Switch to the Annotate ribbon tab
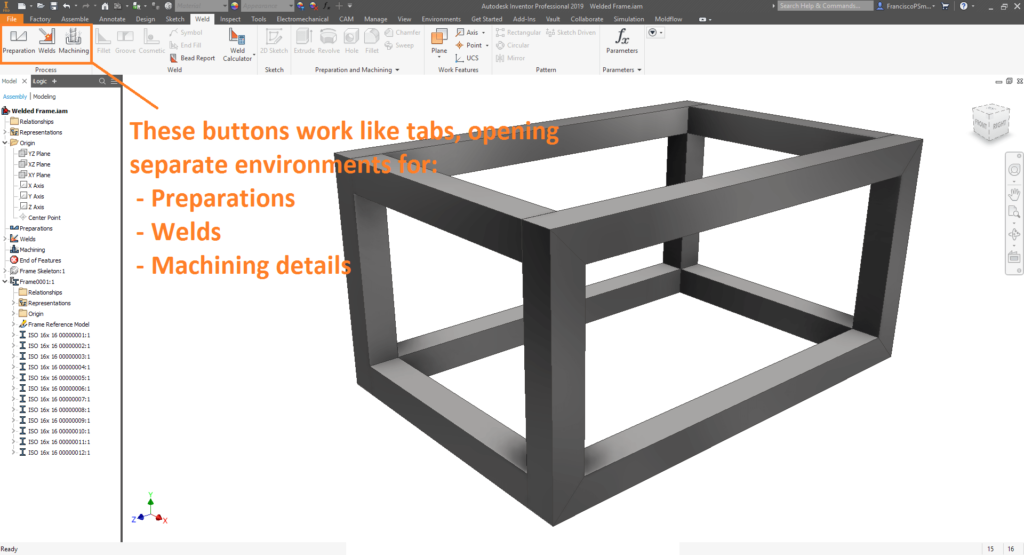The image size is (1024, 555). pos(112,19)
